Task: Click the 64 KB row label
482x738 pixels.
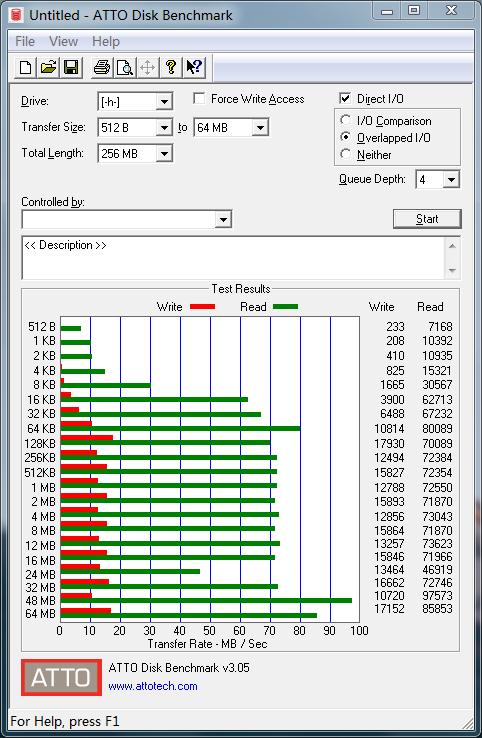Action: 41,429
